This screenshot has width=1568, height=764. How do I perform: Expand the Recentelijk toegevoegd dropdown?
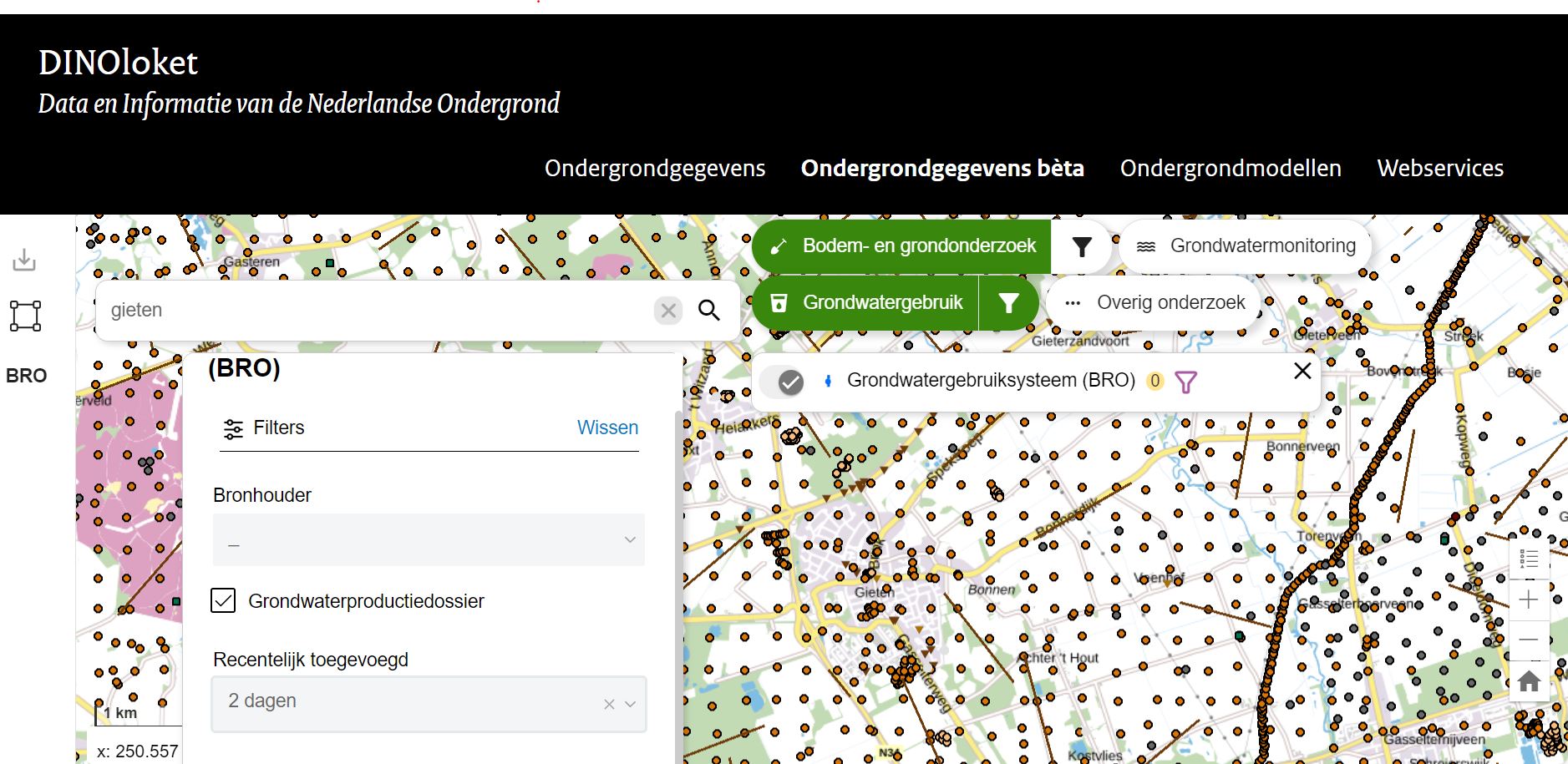click(631, 704)
